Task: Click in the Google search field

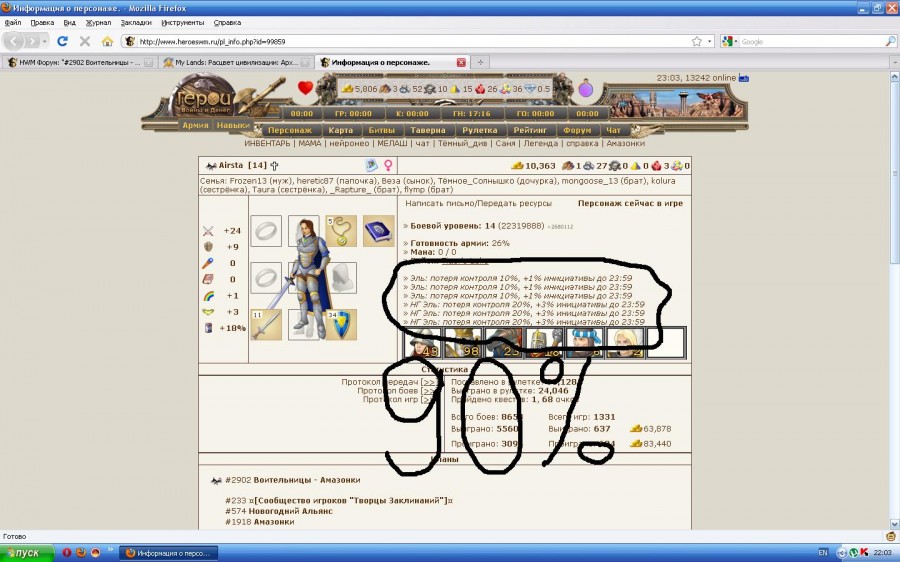Action: [812, 41]
